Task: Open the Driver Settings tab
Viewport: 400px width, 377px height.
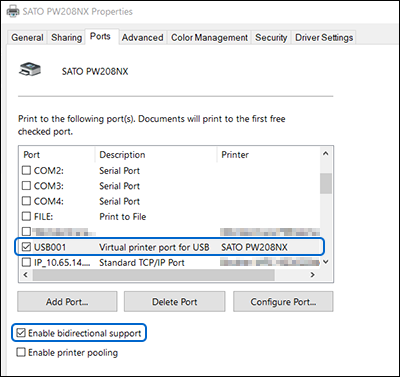Action: coord(324,38)
